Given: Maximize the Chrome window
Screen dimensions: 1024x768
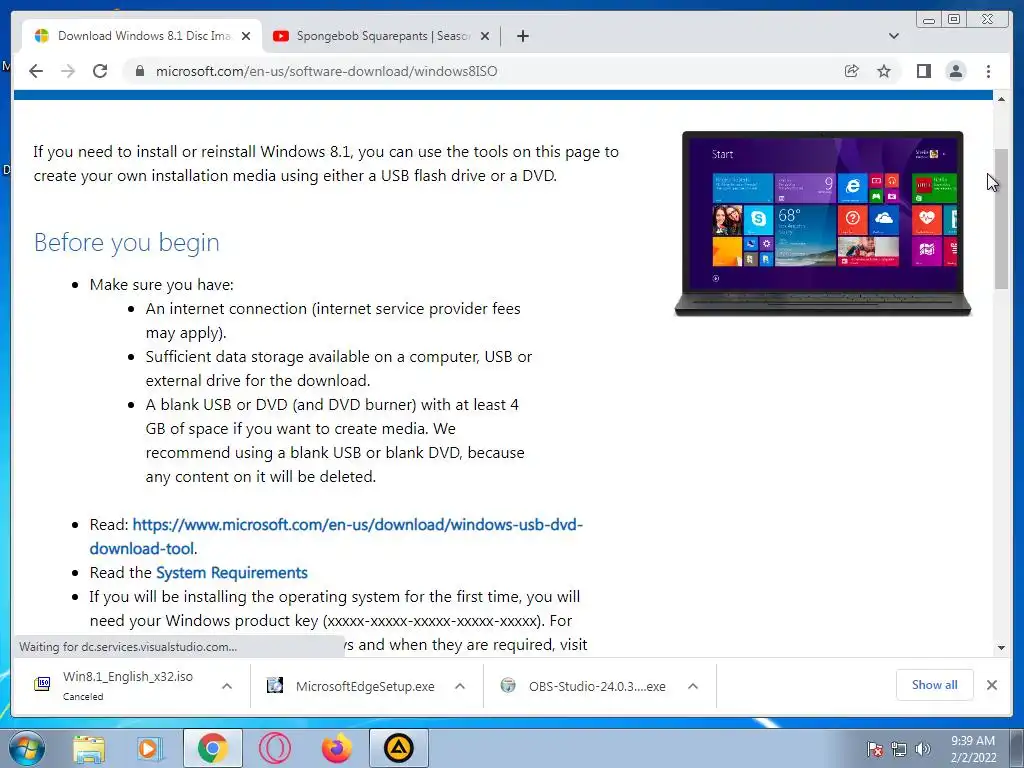Looking at the screenshot, I should point(954,20).
